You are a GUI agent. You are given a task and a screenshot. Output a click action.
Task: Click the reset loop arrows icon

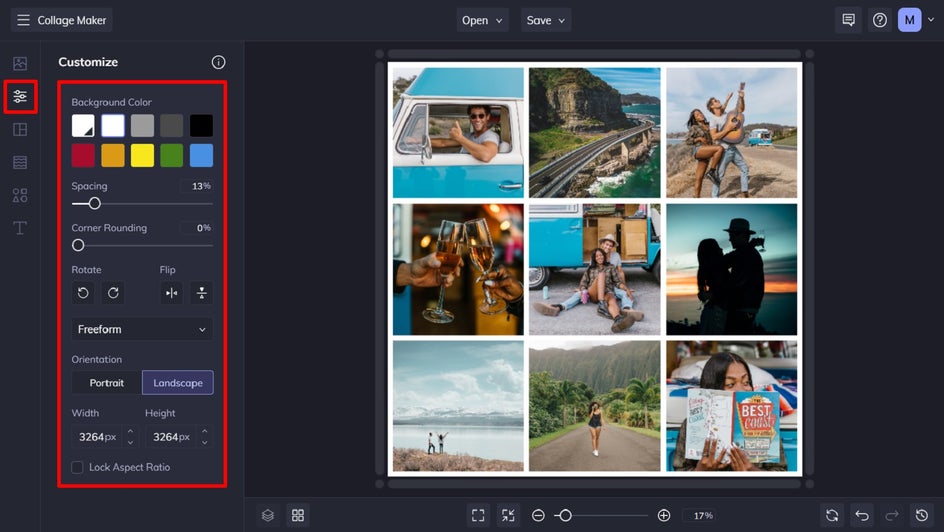tap(832, 515)
